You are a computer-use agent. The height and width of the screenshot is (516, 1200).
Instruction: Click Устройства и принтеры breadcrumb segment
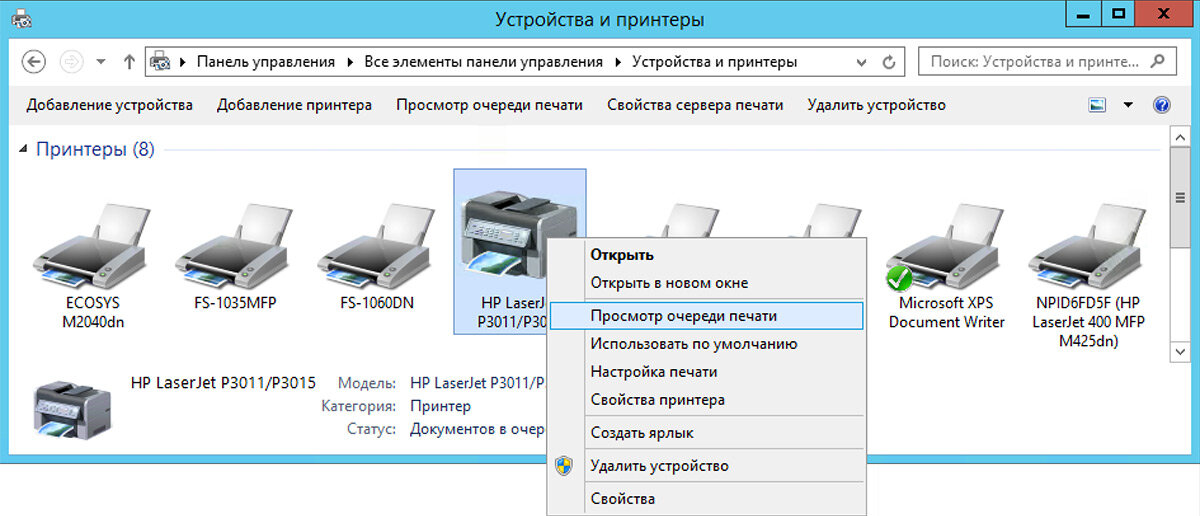tap(715, 62)
